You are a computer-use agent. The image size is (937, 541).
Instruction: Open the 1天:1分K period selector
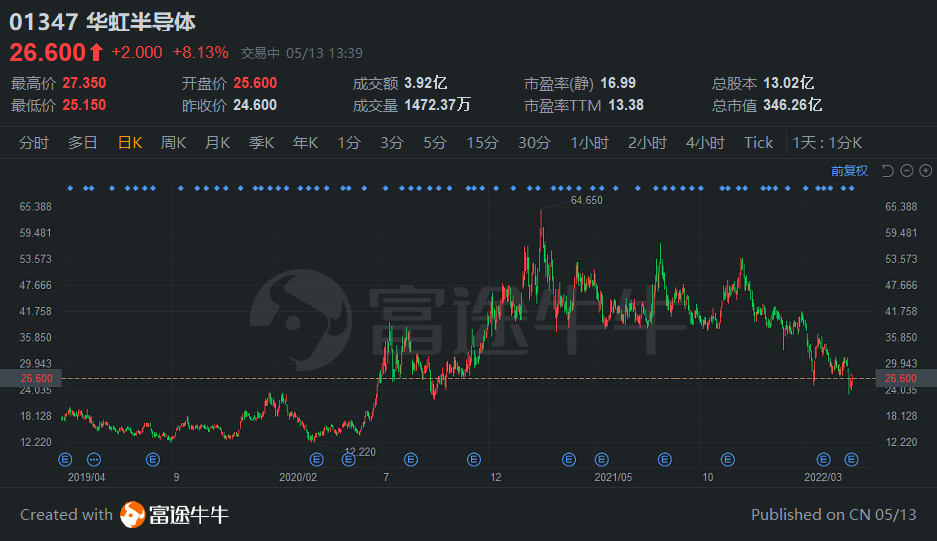click(x=827, y=143)
